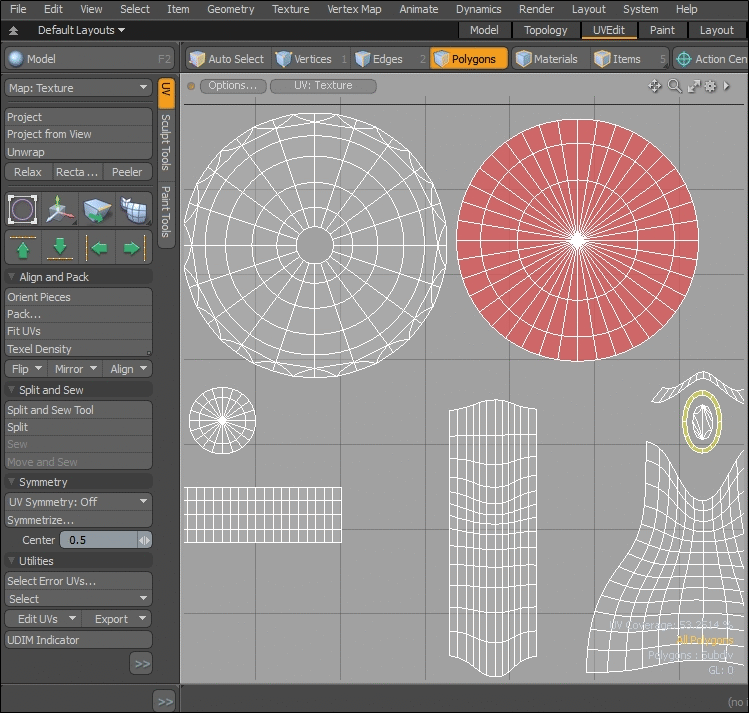Click the Unwrap button
The height and width of the screenshot is (713, 749).
[78, 152]
